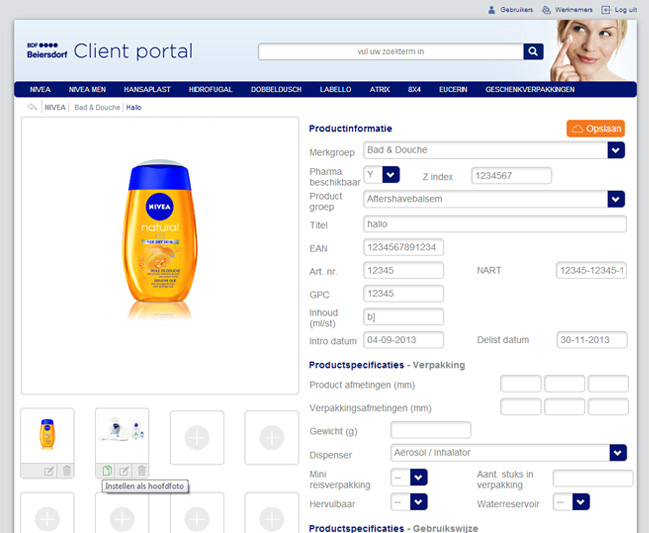The width and height of the screenshot is (649, 533).
Task: Click last Verpakkingsafmetingen field
Action: (x=608, y=407)
